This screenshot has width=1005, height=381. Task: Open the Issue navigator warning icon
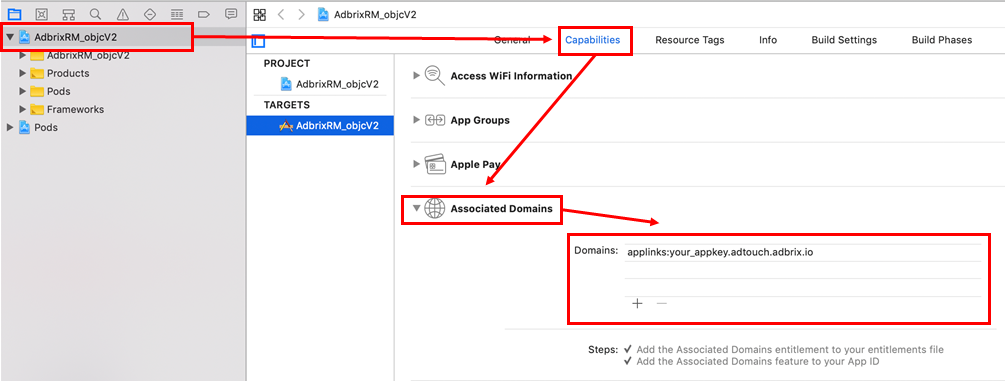(x=123, y=13)
